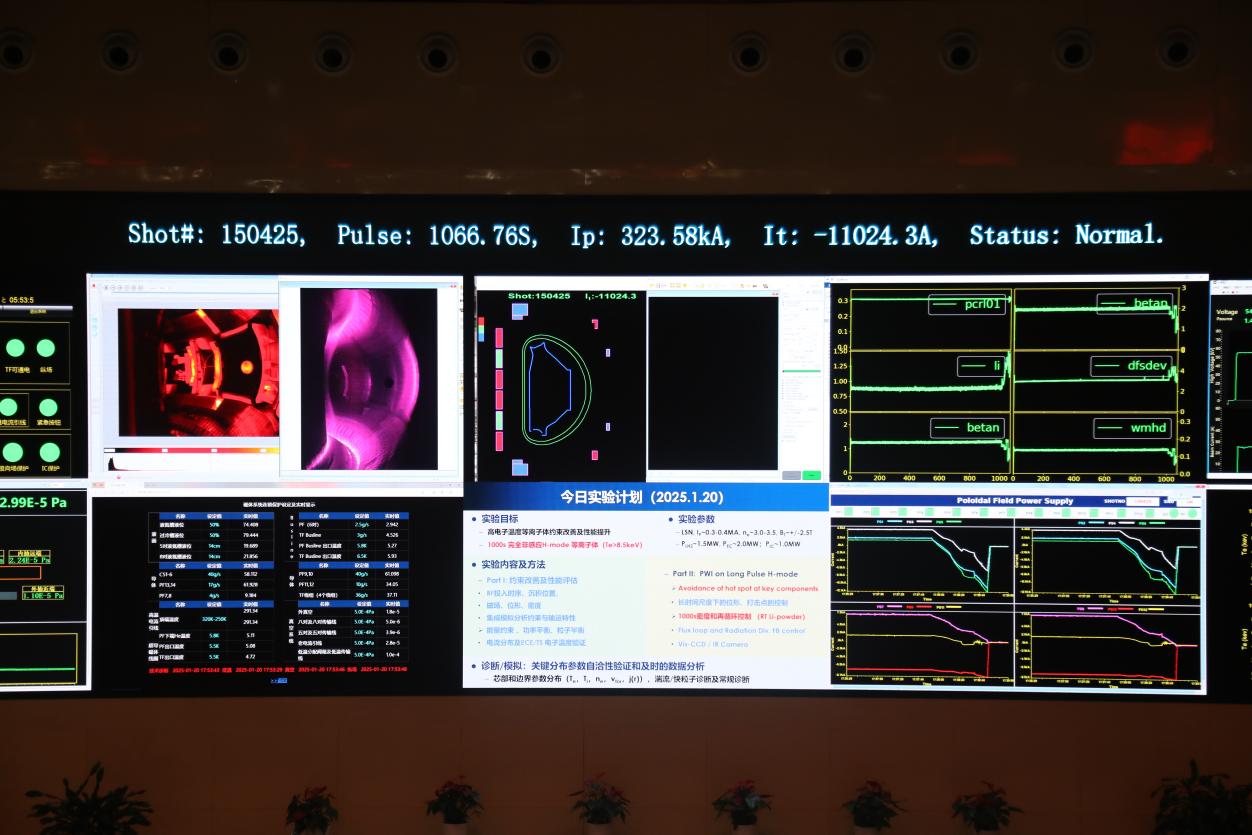Select the purple plasma camera view
Viewport: 1252px width, 835px height.
[369, 378]
